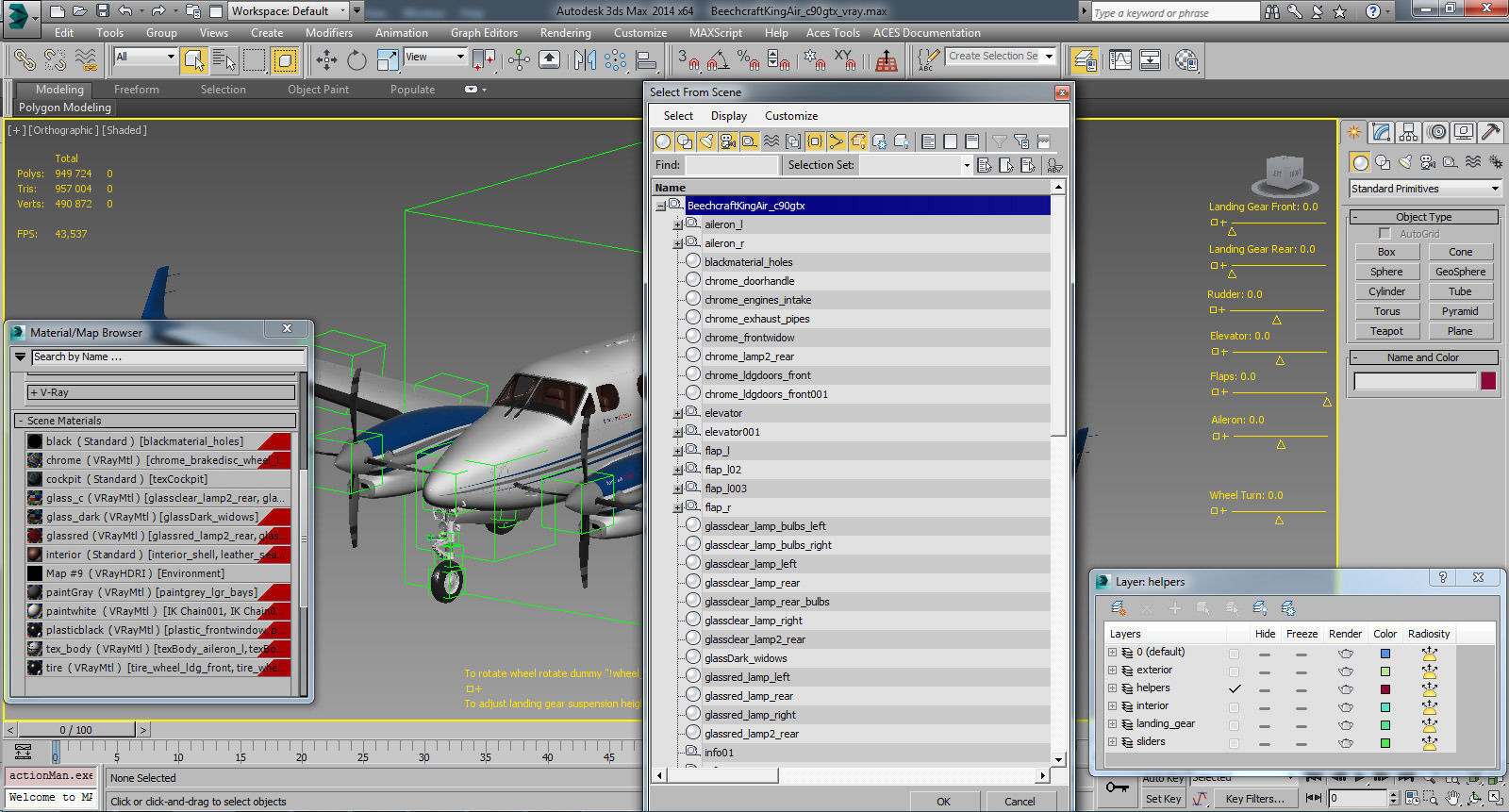1509x812 pixels.
Task: Open the Standard Primitives dropdown
Action: (1424, 189)
